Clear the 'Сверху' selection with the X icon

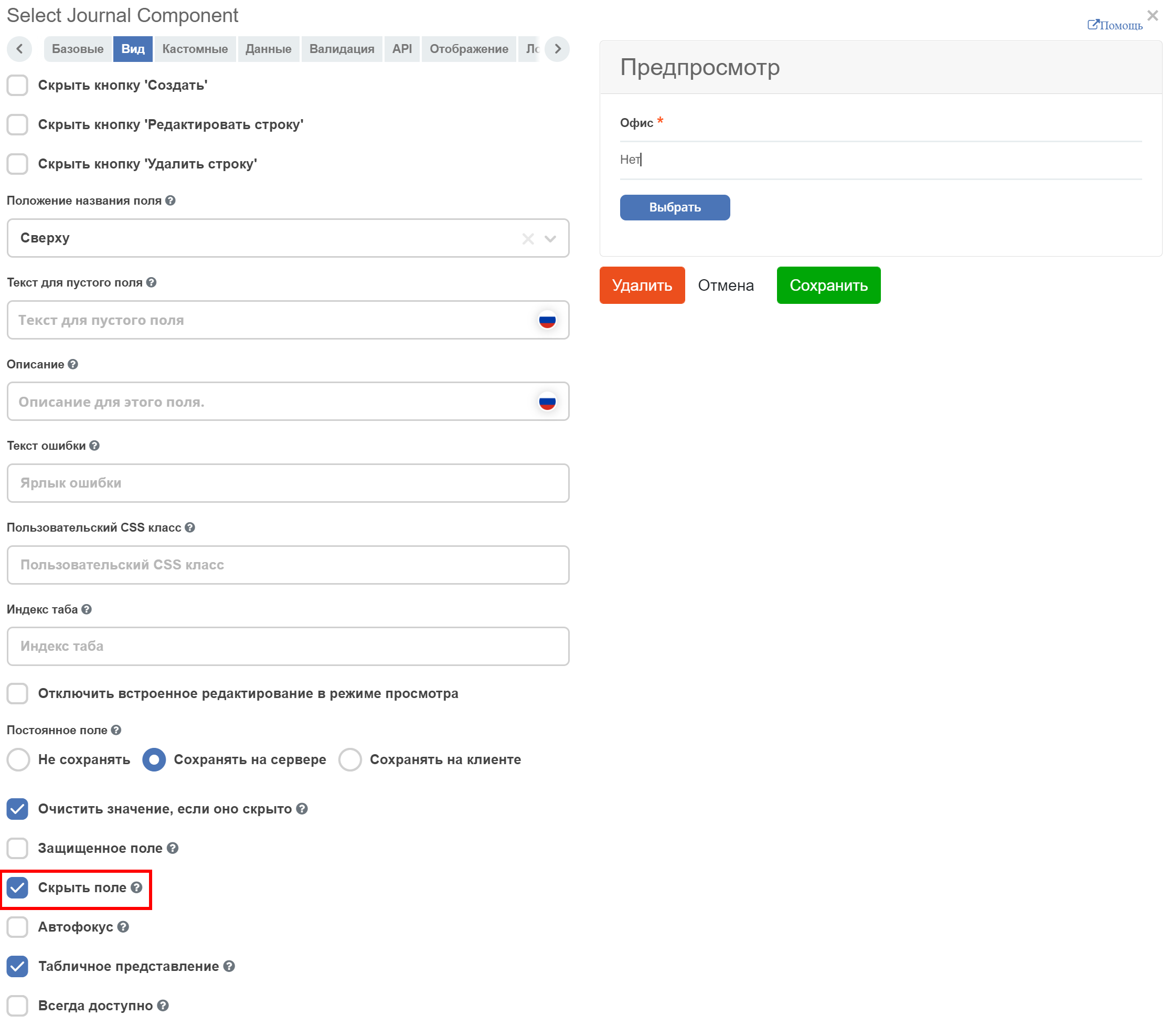pos(528,239)
